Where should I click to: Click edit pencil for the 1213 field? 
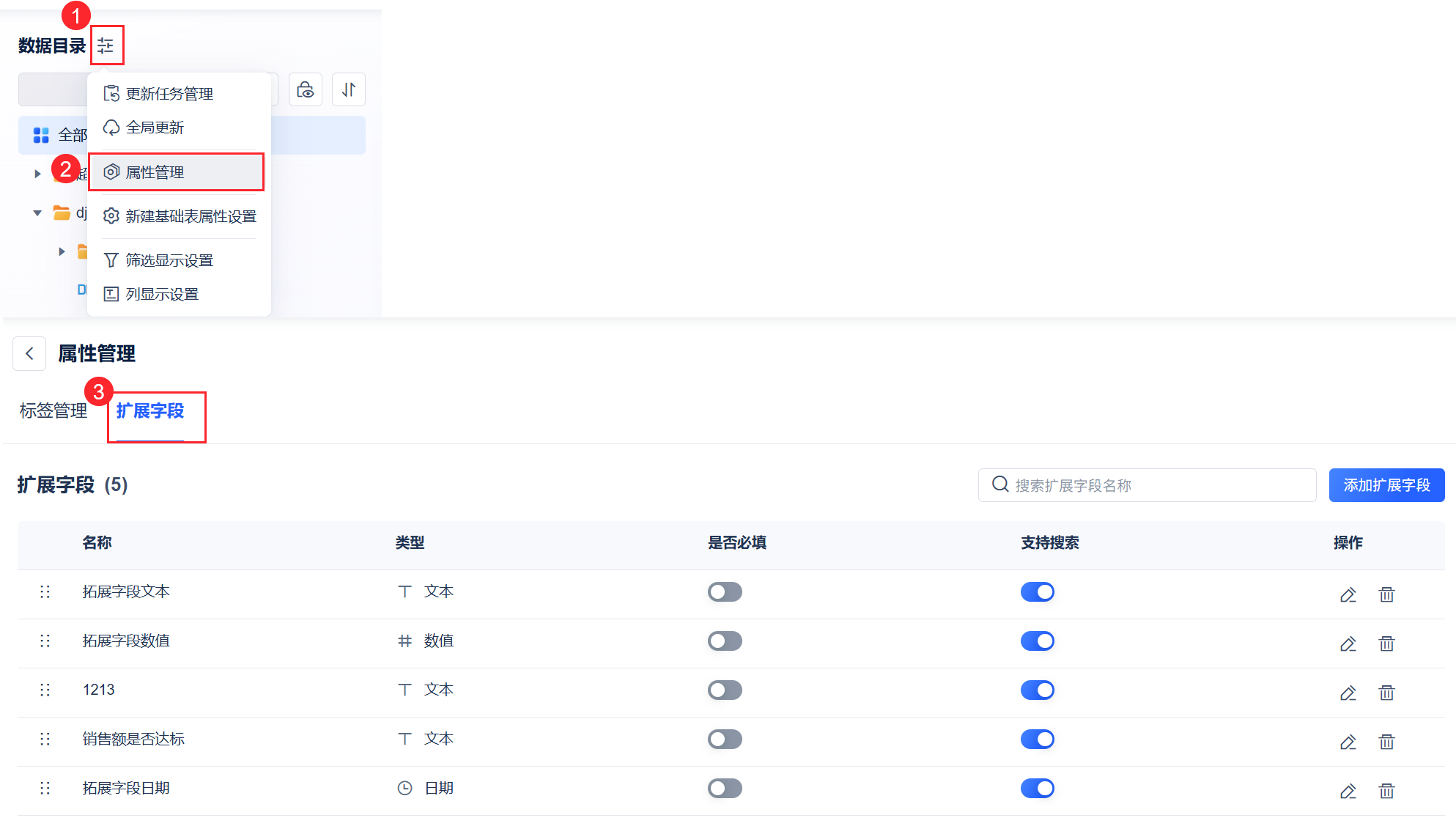(x=1348, y=693)
